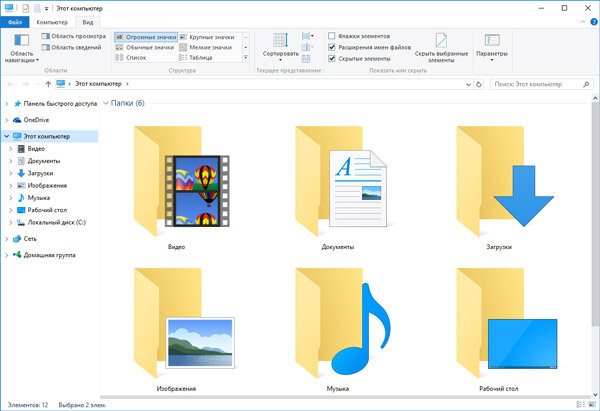The width and height of the screenshot is (600, 411).
Task: Select Details (Таблица) layout
Action: (x=196, y=57)
